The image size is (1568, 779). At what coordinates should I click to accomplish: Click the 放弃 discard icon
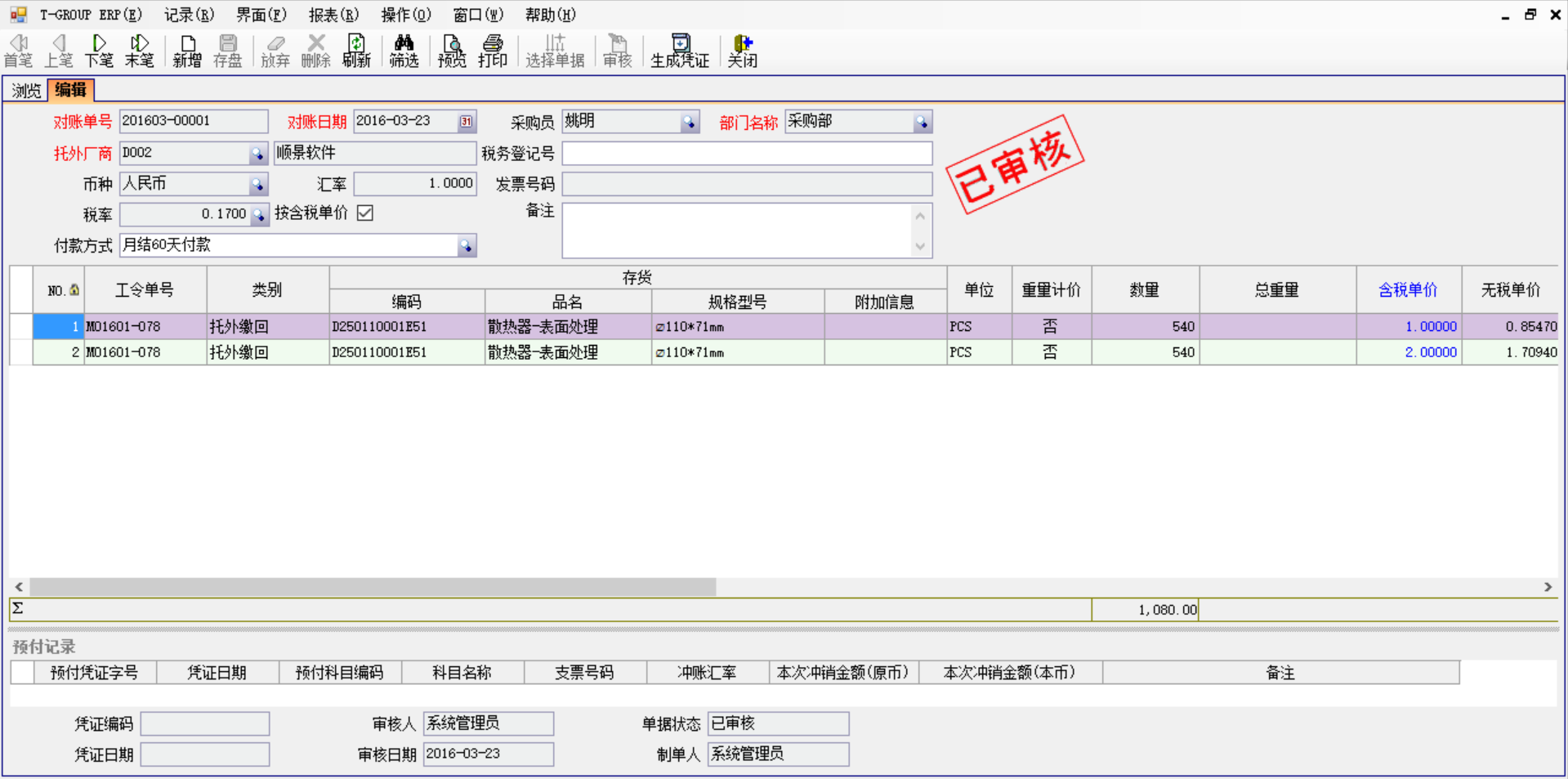pos(275,51)
